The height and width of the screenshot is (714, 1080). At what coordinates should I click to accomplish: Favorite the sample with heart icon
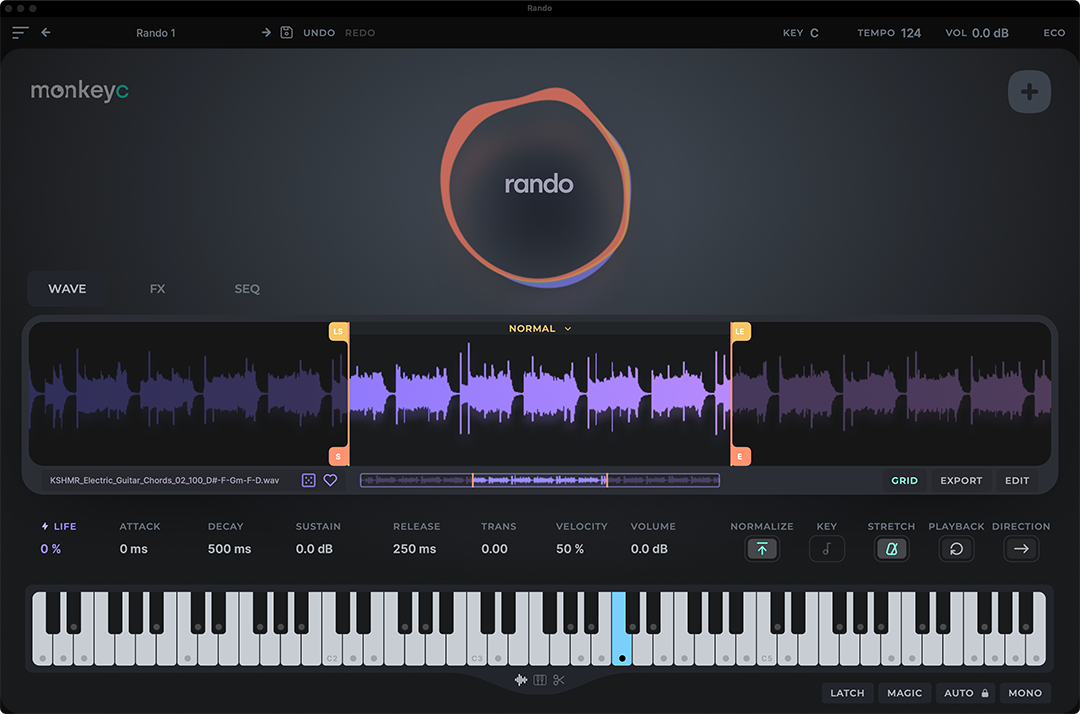pyautogui.click(x=330, y=481)
